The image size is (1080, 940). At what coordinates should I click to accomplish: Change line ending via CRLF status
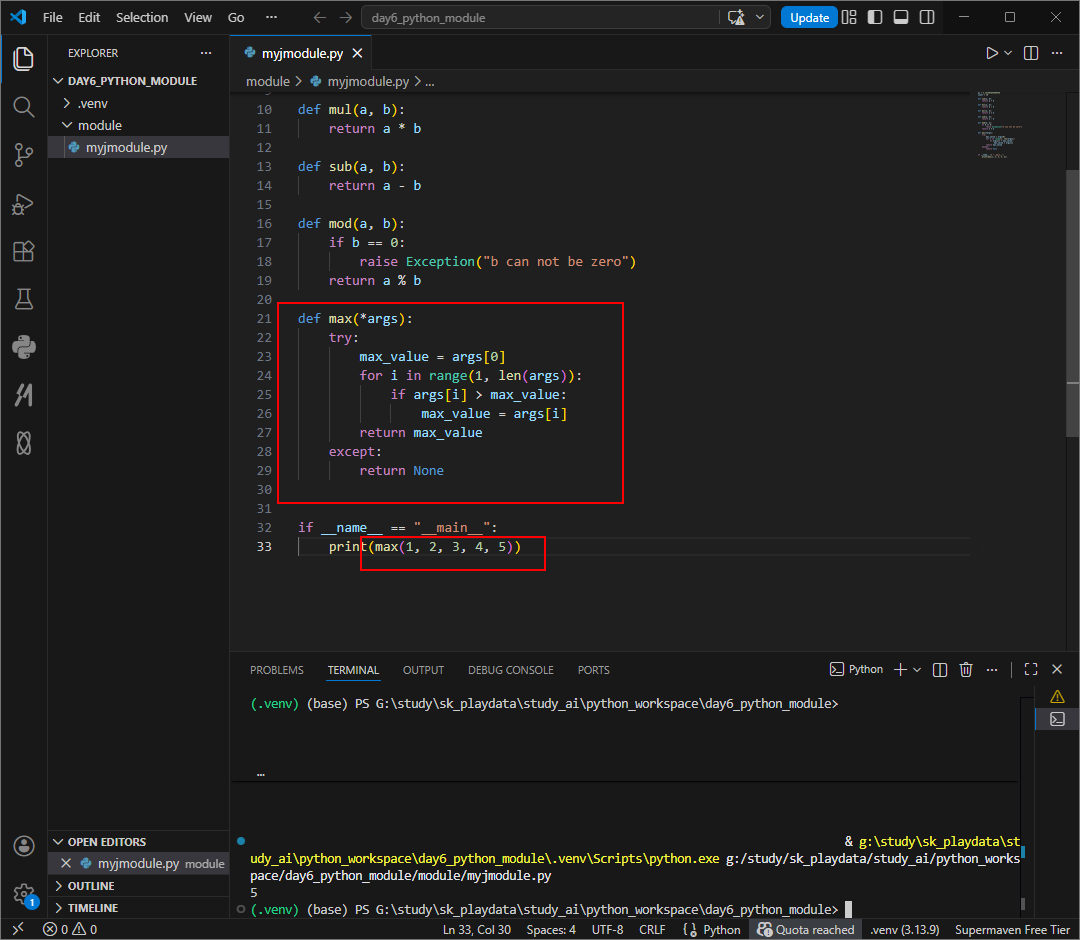pos(652,930)
